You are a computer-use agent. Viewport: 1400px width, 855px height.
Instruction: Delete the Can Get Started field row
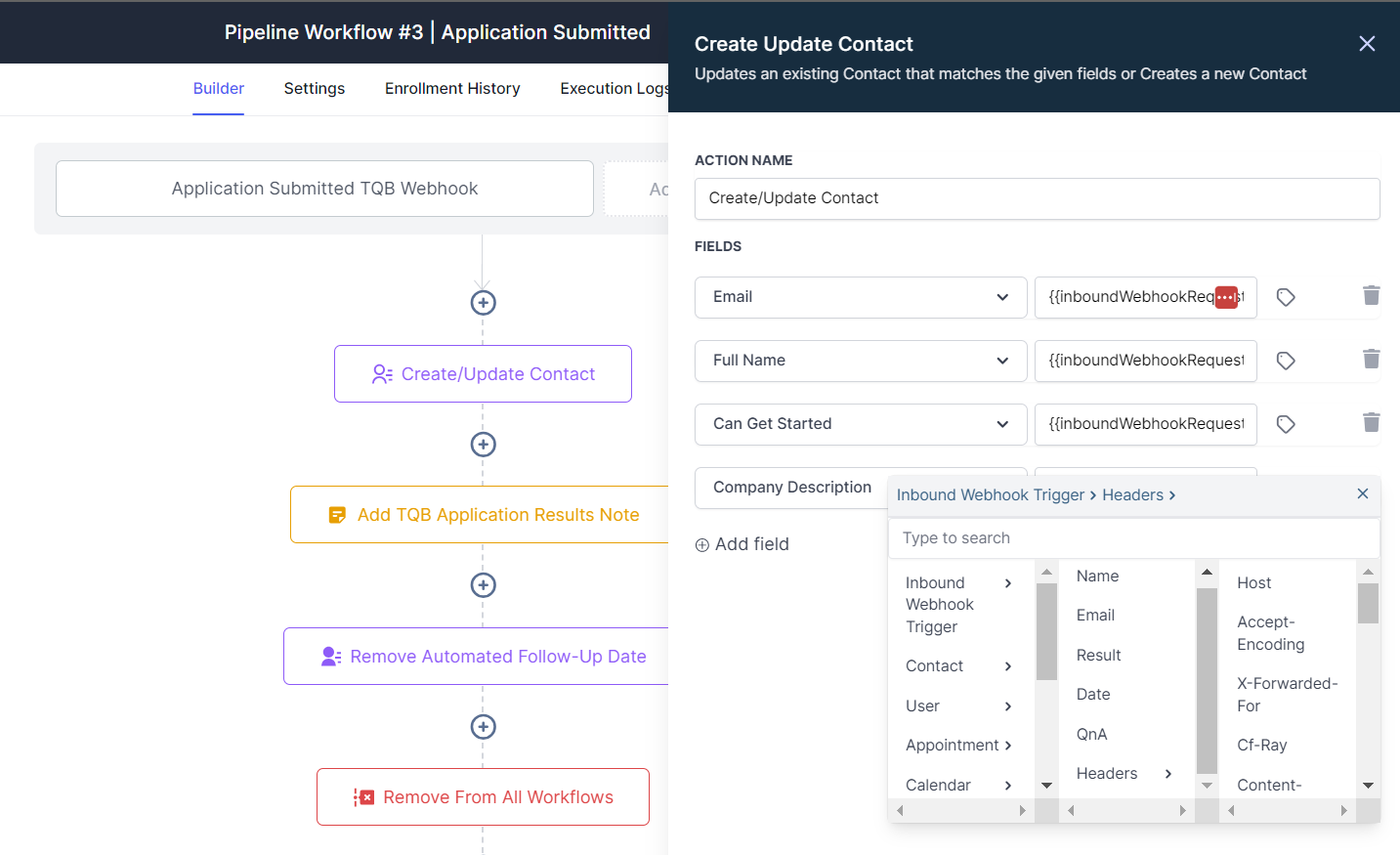coord(1372,422)
